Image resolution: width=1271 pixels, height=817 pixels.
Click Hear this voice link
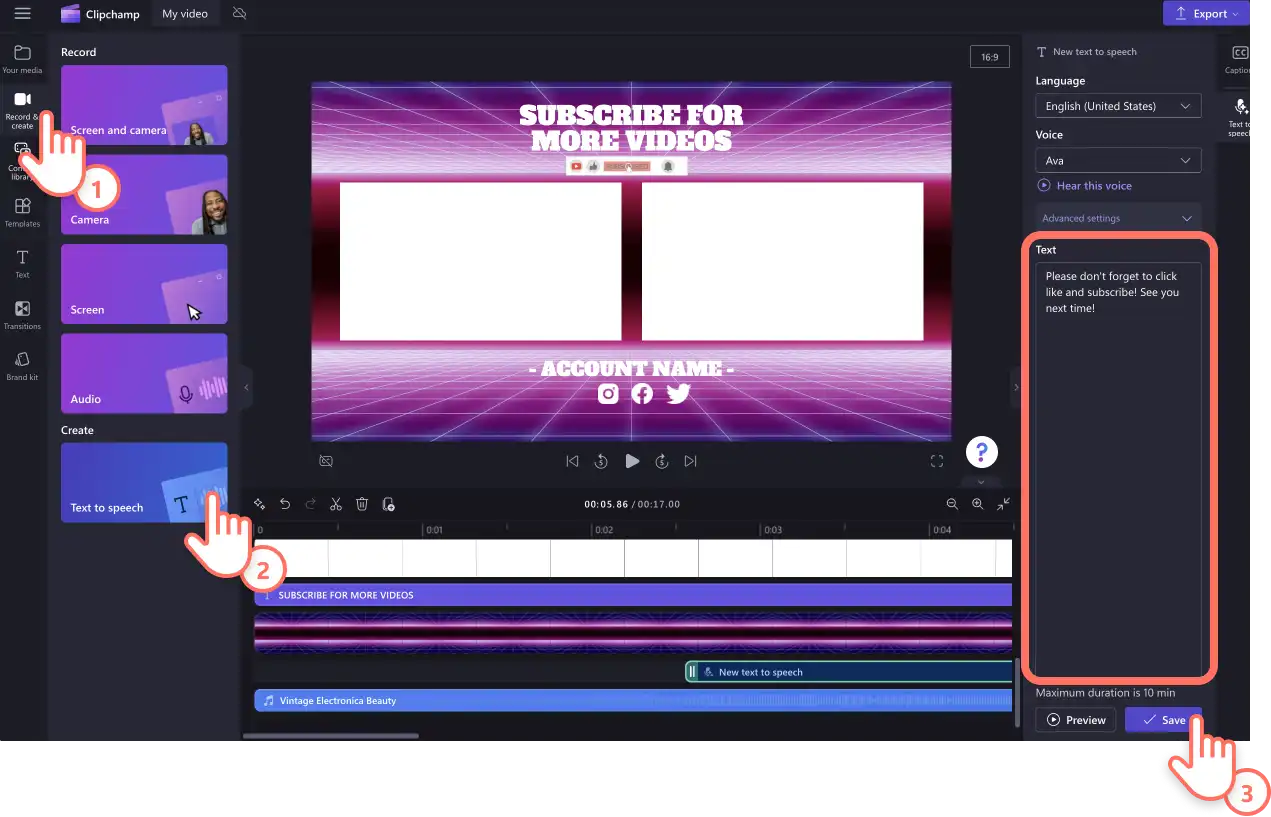click(x=1085, y=185)
